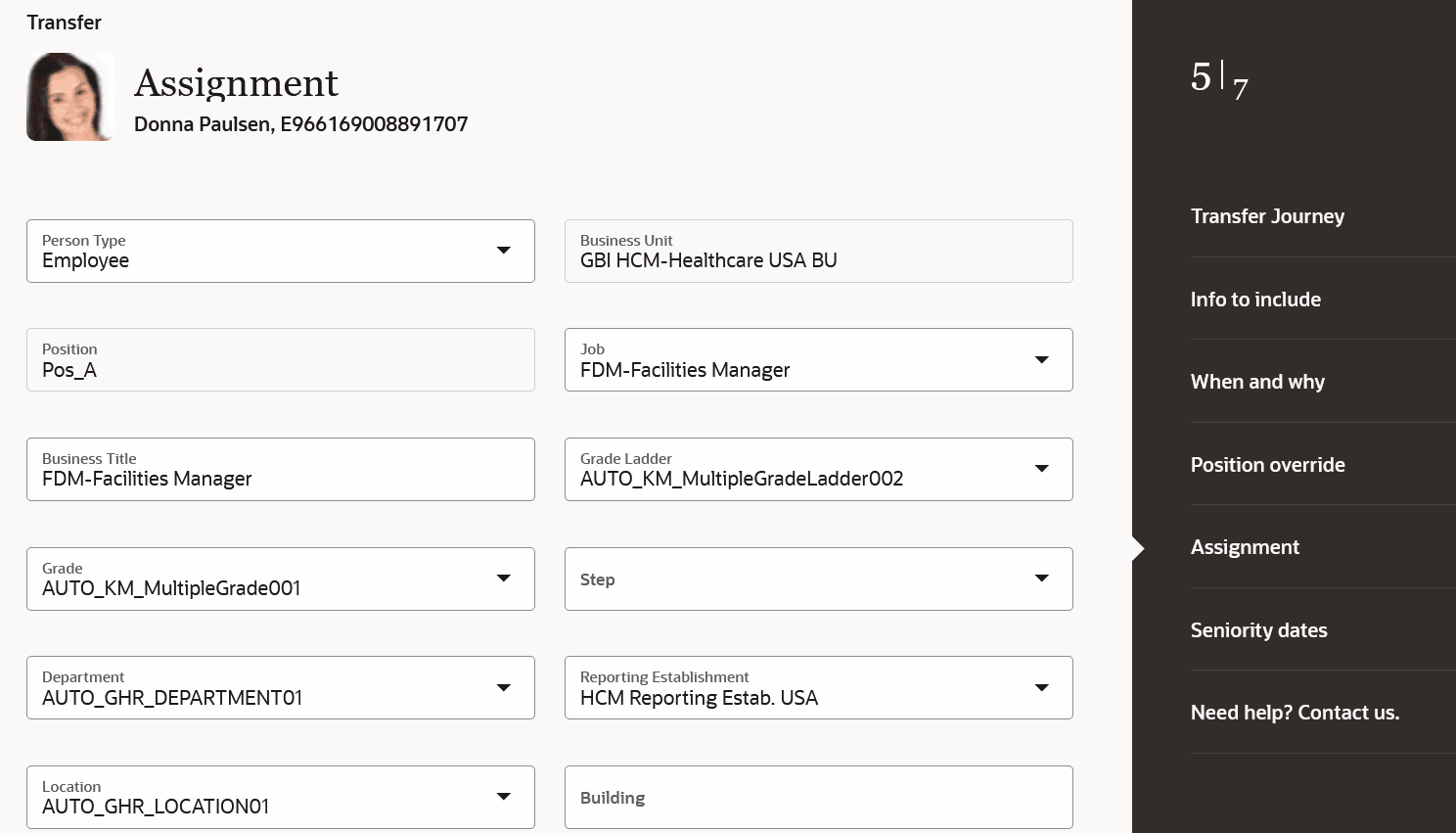This screenshot has height=833, width=1456.
Task: Navigate to the When and why step
Action: point(1257,382)
